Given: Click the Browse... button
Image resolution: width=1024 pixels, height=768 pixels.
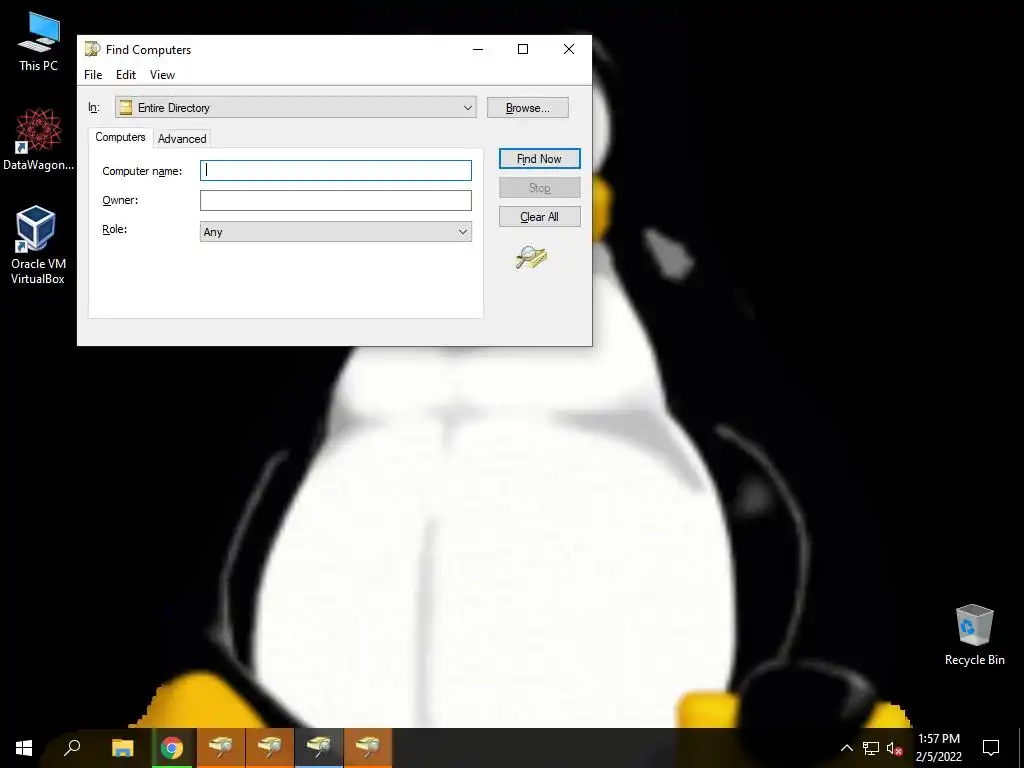Looking at the screenshot, I should click(x=528, y=108).
